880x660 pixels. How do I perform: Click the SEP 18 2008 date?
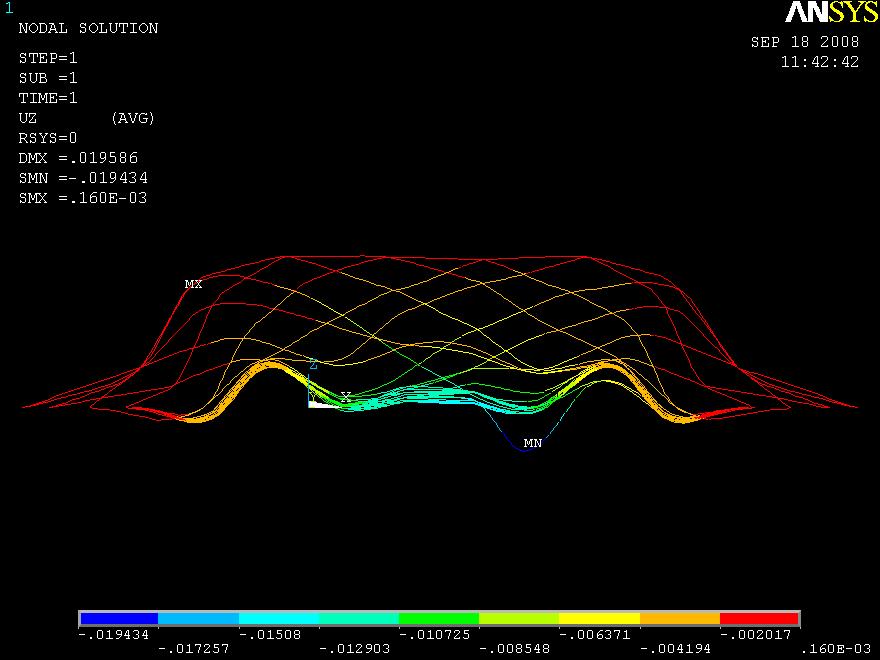pyautogui.click(x=805, y=42)
